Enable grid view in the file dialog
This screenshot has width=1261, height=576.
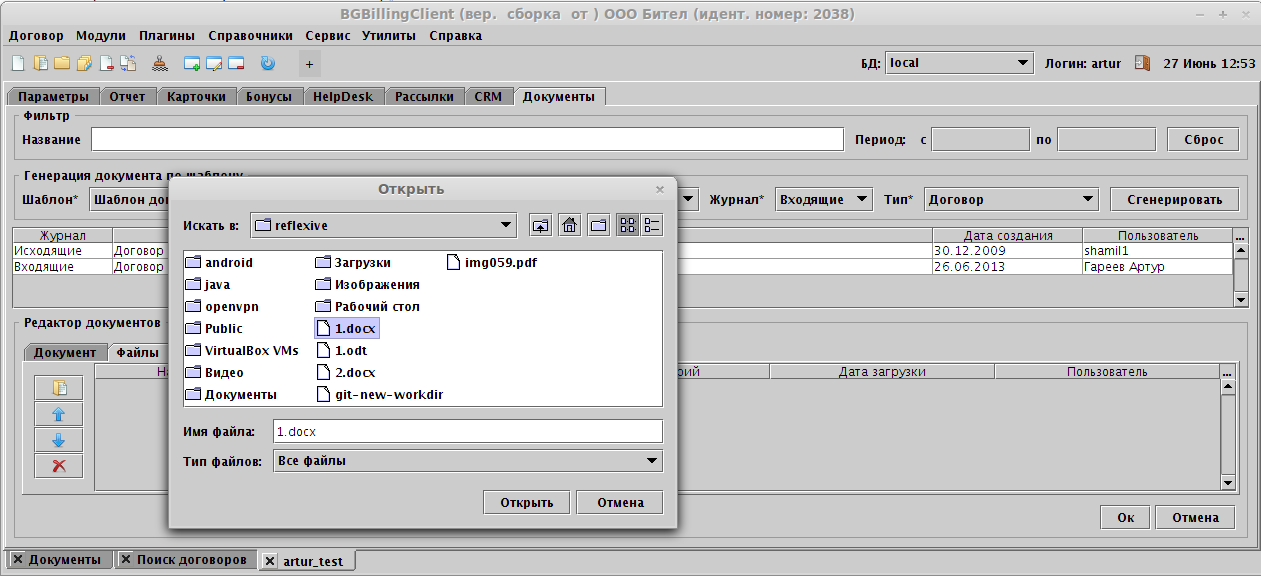(628, 224)
